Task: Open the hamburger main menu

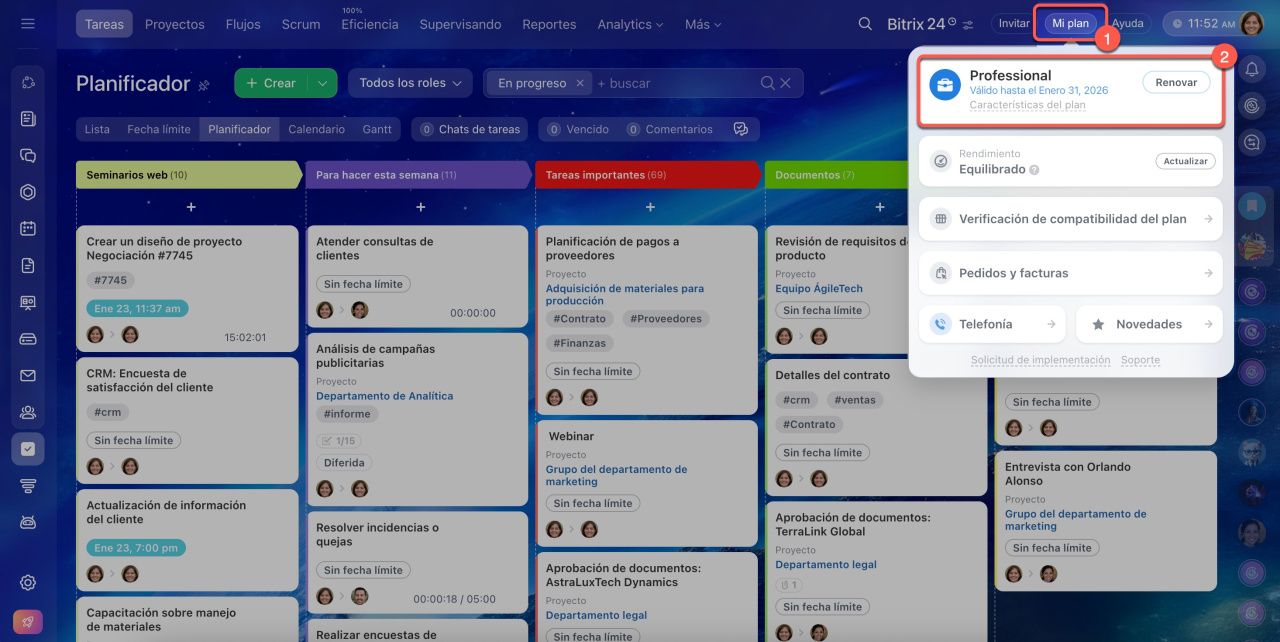Action: point(28,24)
